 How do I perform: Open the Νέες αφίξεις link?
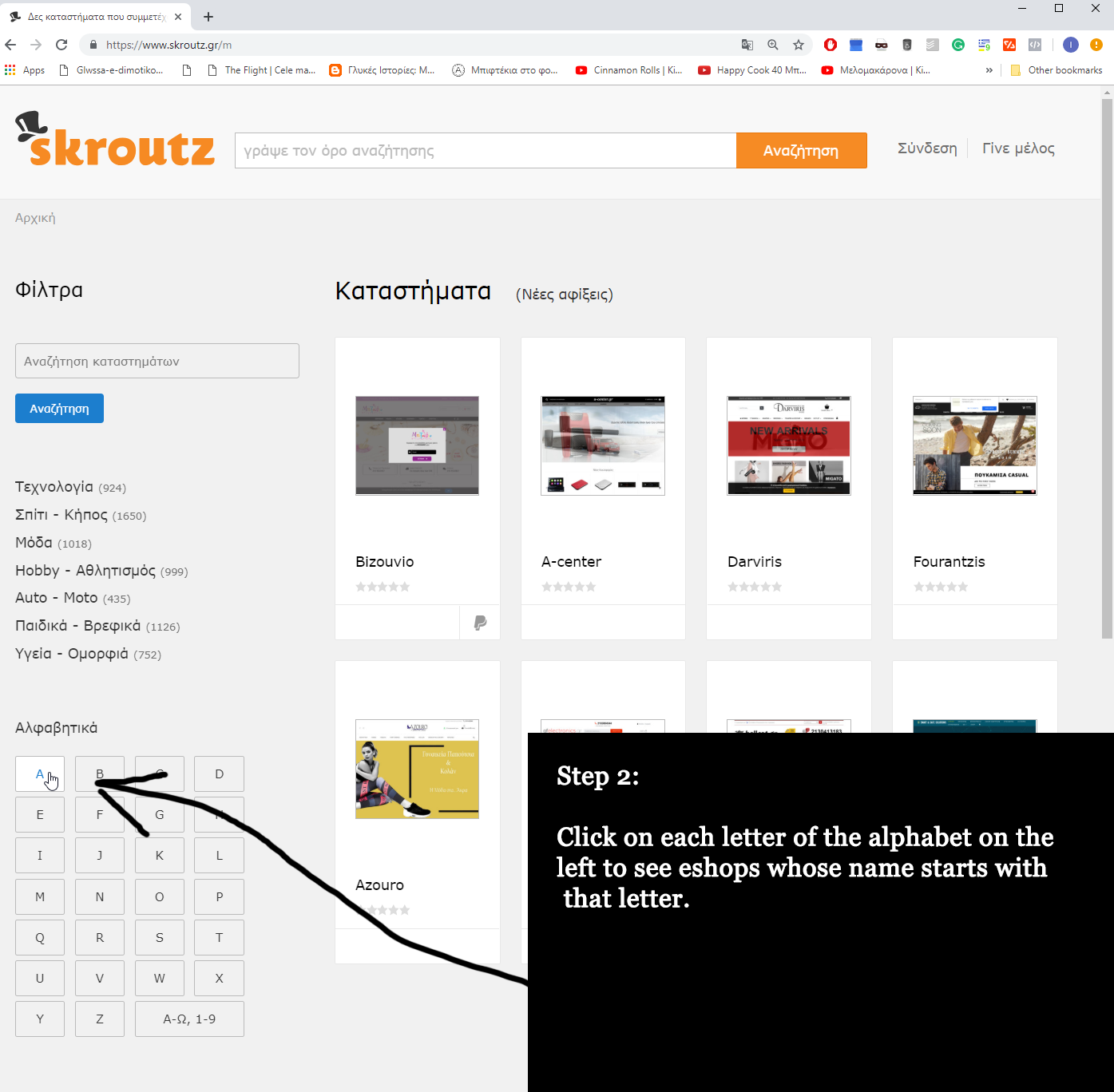pyautogui.click(x=565, y=295)
